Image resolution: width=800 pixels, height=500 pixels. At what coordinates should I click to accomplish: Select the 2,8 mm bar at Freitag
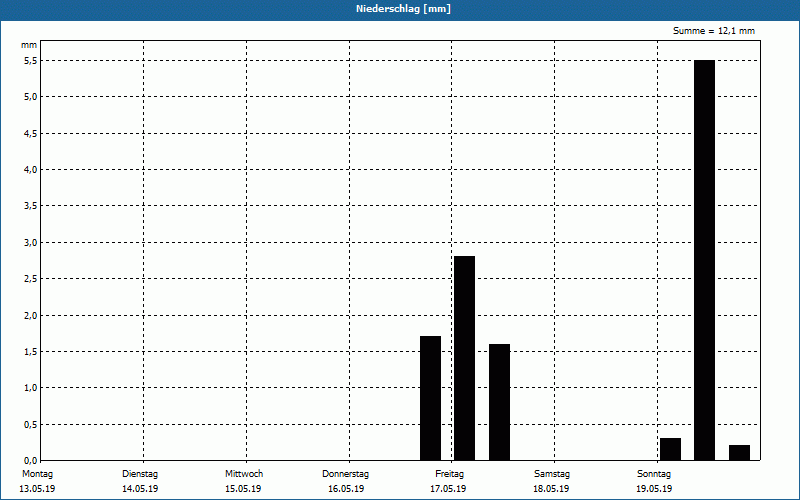click(464, 358)
